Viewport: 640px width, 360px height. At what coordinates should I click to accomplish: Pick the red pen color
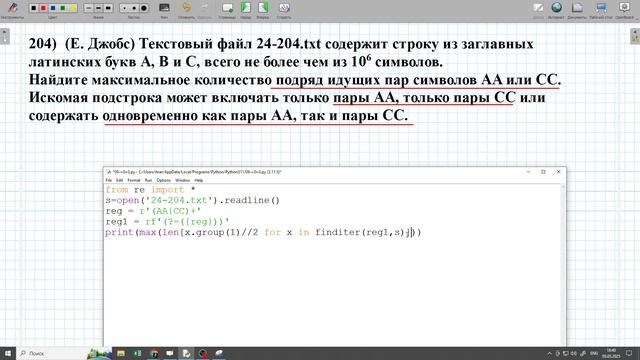point(43,8)
